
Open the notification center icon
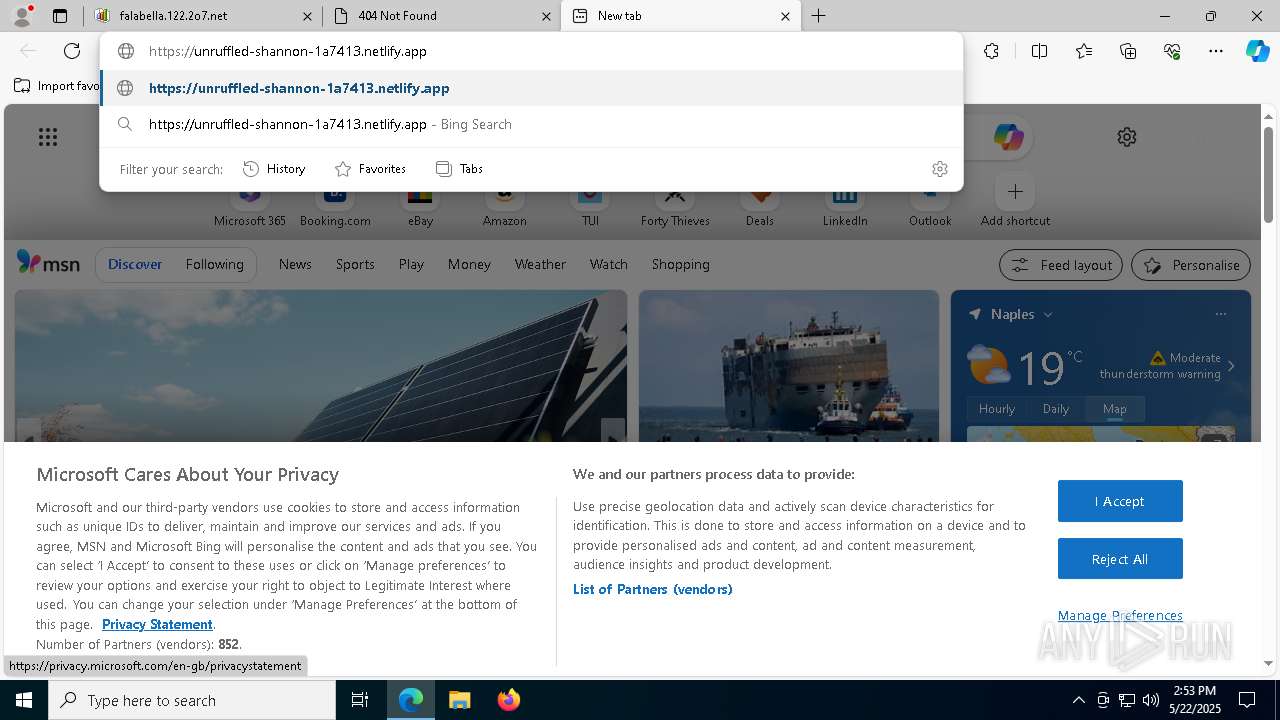(1247, 700)
